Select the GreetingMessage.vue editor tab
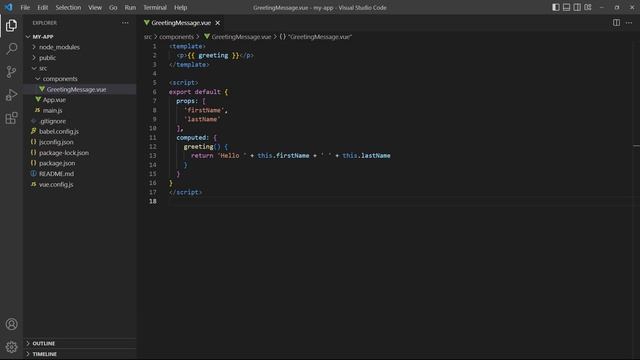Viewport: 640px width, 360px height. [x=182, y=23]
